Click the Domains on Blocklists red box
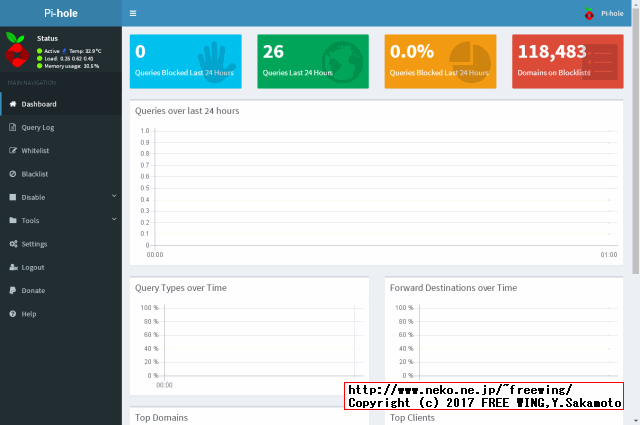 click(x=568, y=60)
